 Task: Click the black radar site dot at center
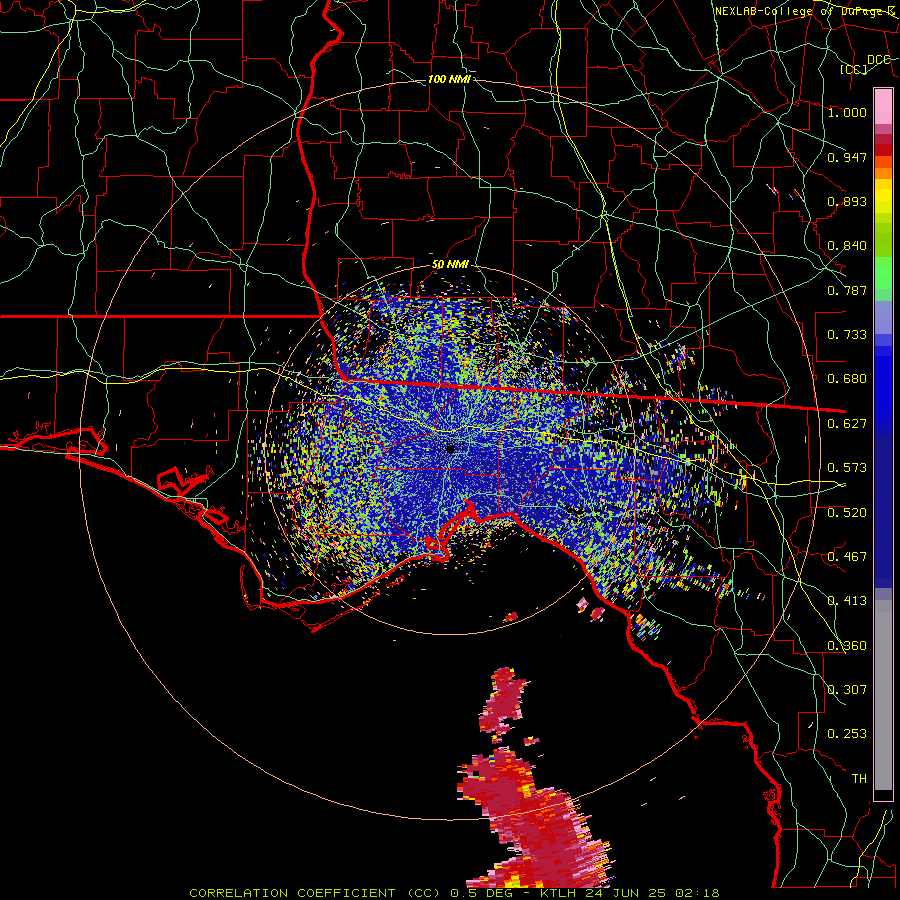[x=451, y=449]
